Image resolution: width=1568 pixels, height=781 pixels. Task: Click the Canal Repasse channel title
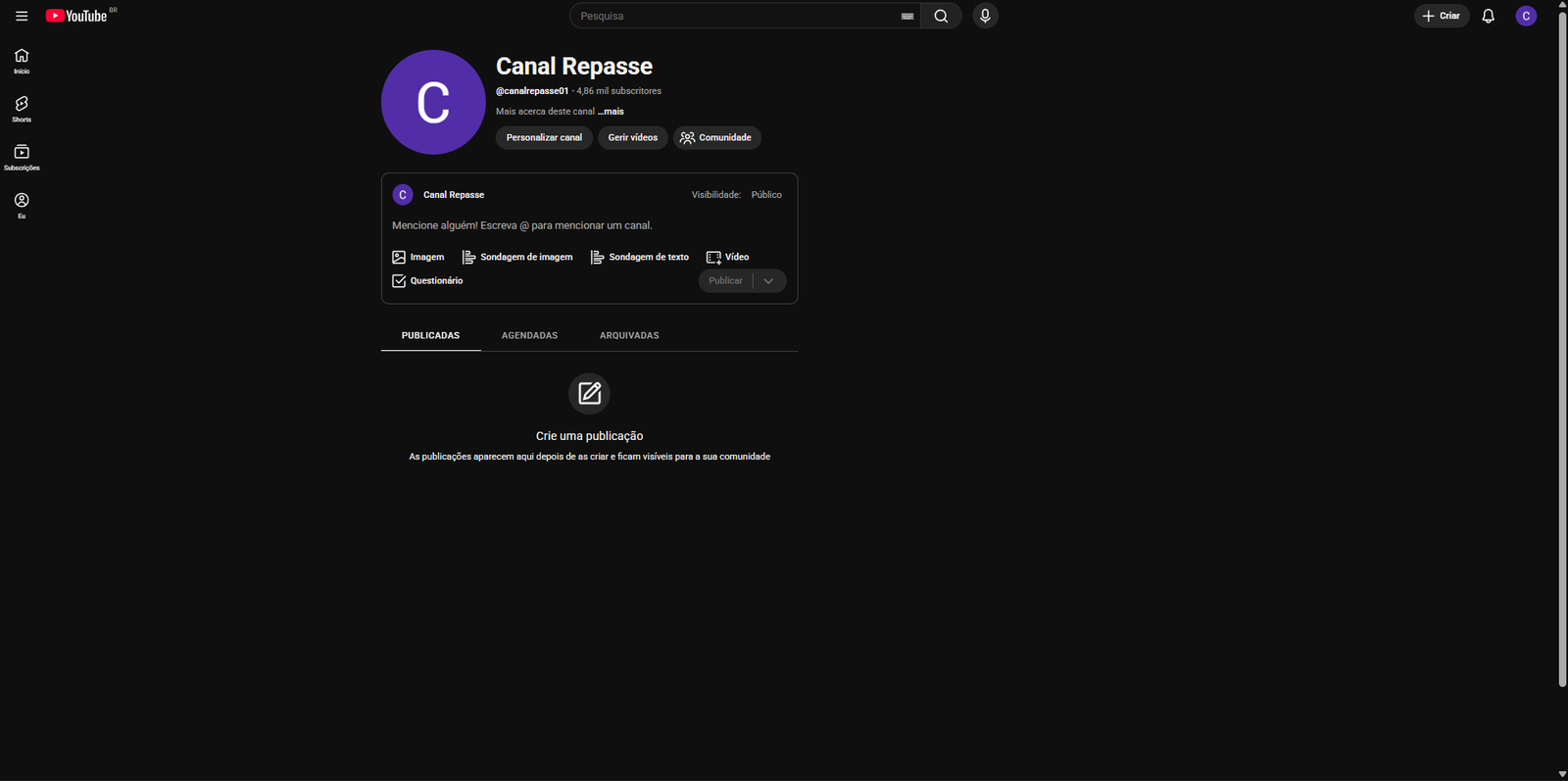pyautogui.click(x=574, y=66)
